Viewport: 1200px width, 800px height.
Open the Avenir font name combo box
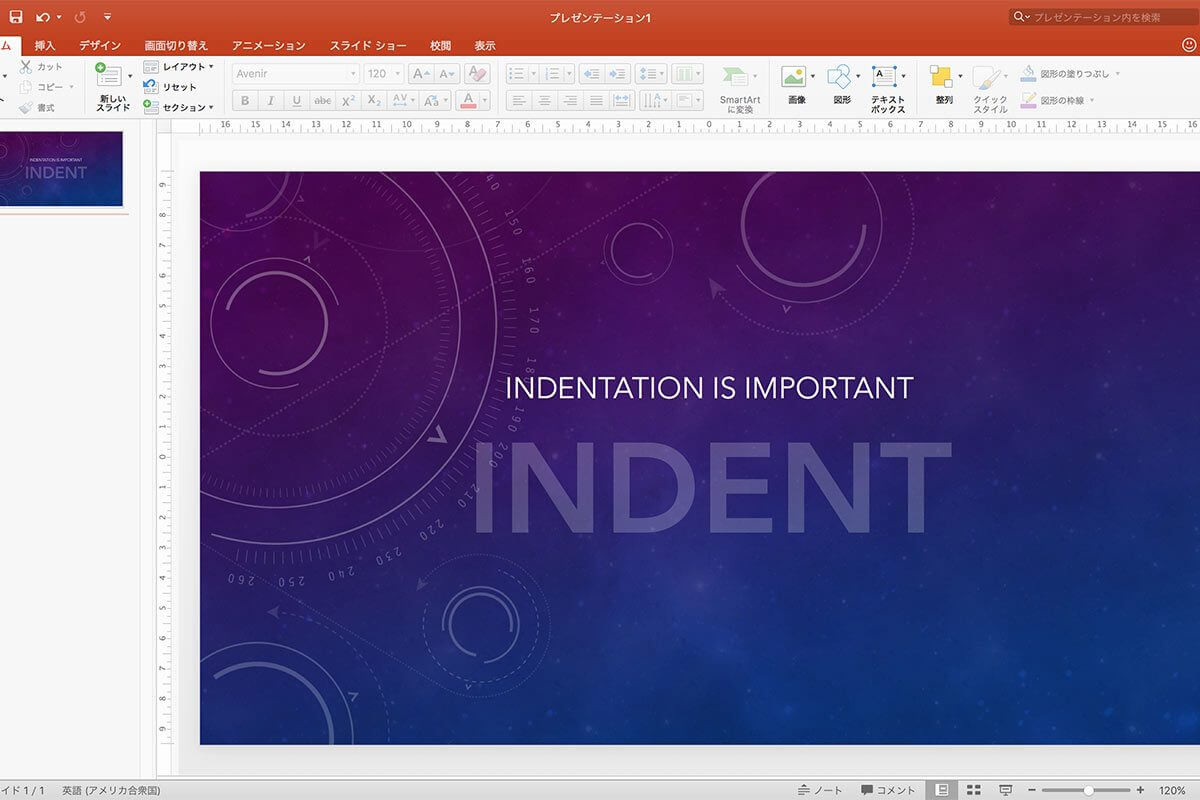[295, 74]
